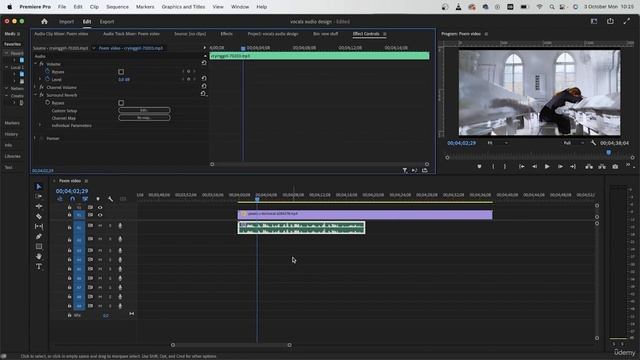Toggle the Volume Bypass checkbox
This screenshot has width=640, height=360.
tap(121, 72)
